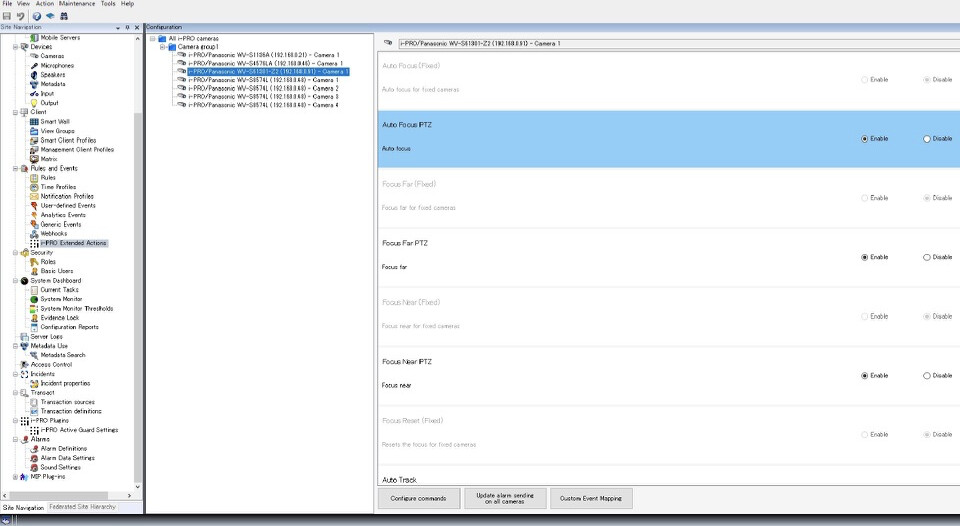Click the Roles icon under Security

[34, 261]
